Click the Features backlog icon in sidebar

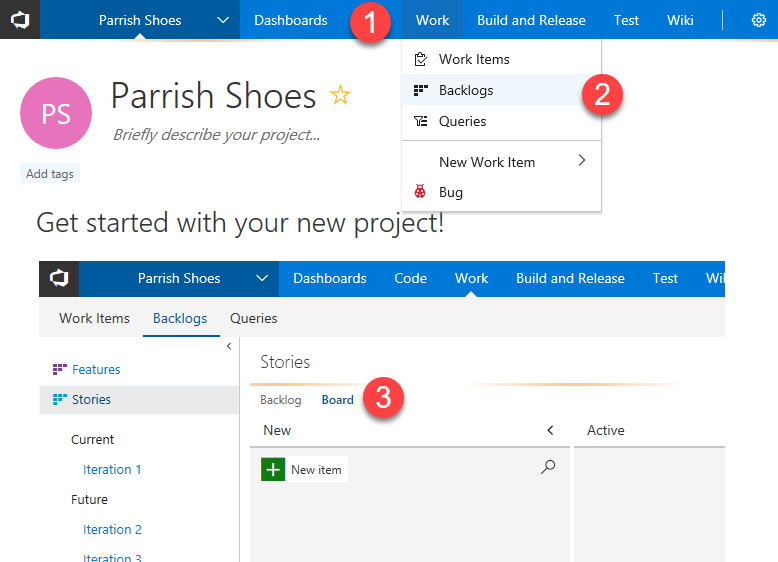click(x=59, y=369)
